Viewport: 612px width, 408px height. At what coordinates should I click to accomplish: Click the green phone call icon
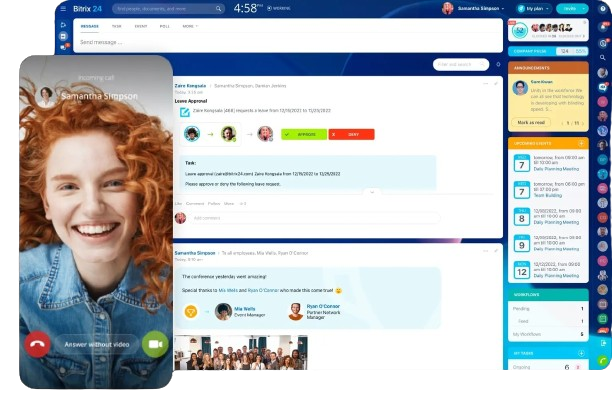click(603, 362)
